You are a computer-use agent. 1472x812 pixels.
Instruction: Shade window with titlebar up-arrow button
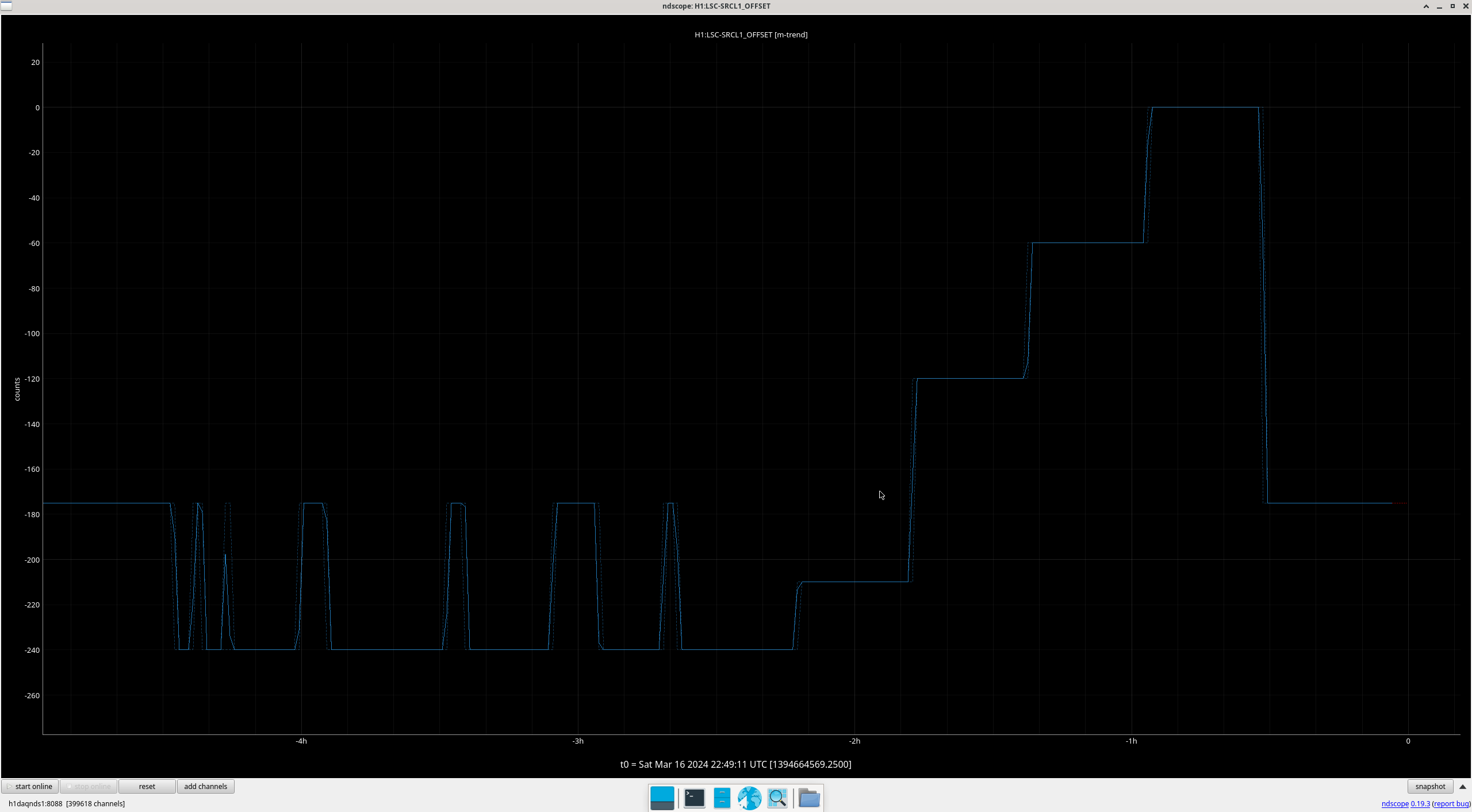tap(1426, 6)
